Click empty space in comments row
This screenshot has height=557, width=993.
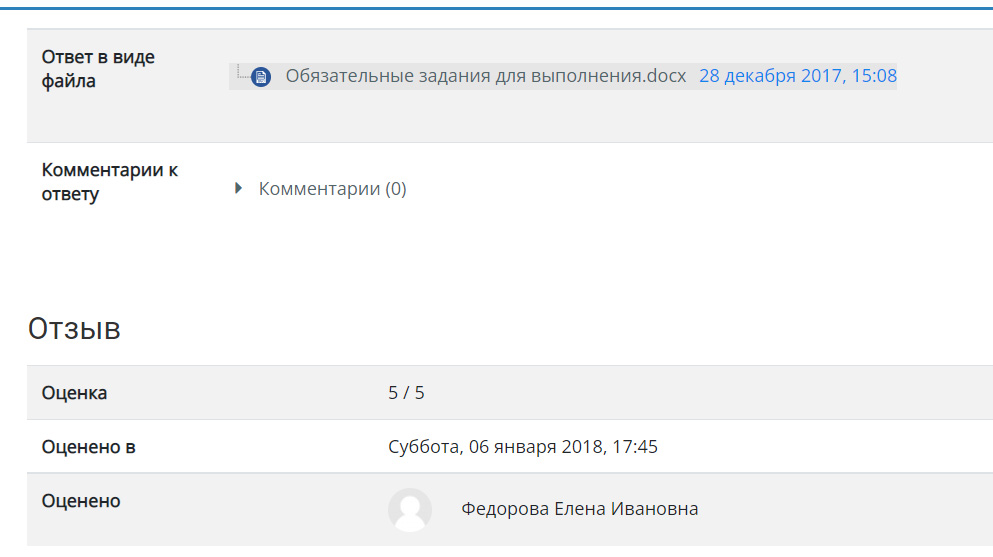click(697, 189)
